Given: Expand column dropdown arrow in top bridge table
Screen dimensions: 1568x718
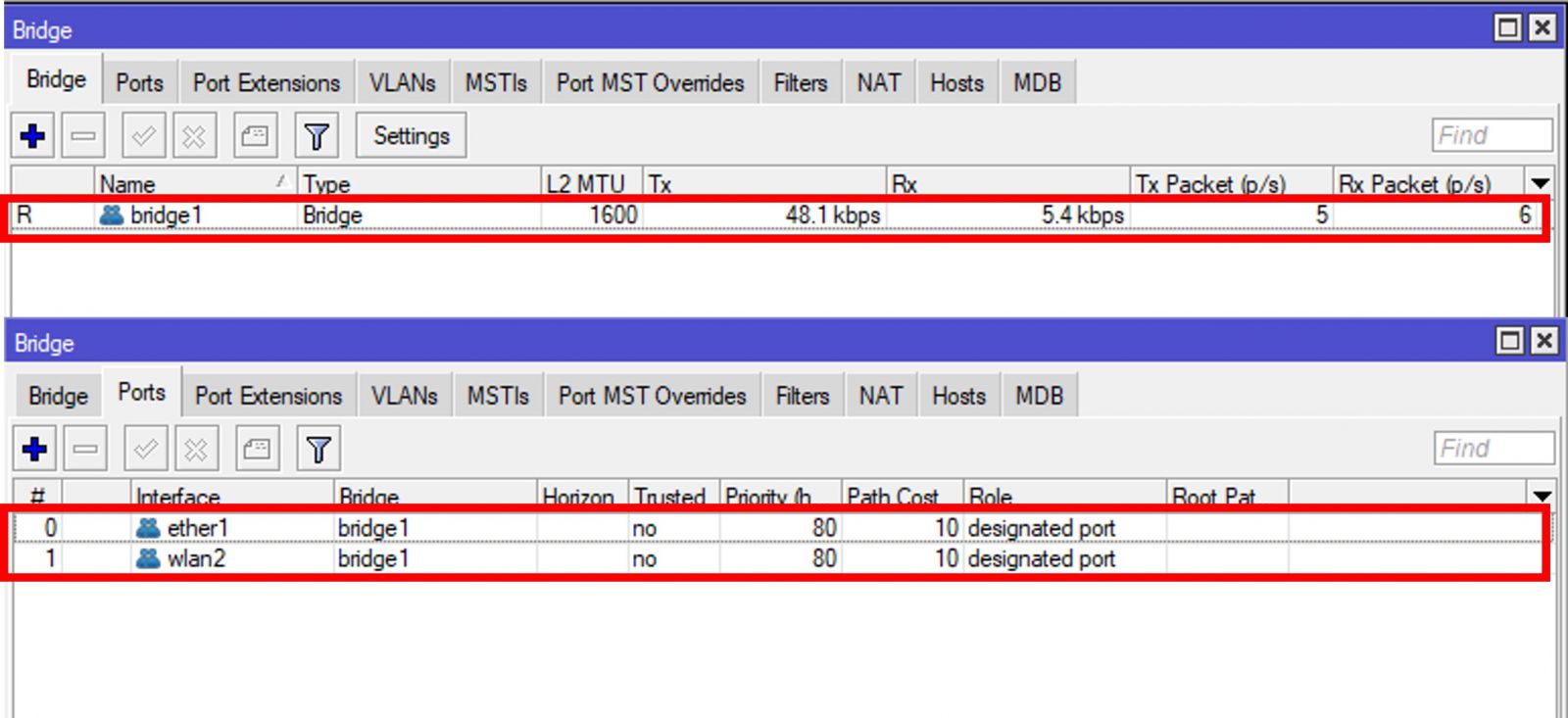Looking at the screenshot, I should coord(1540,183).
